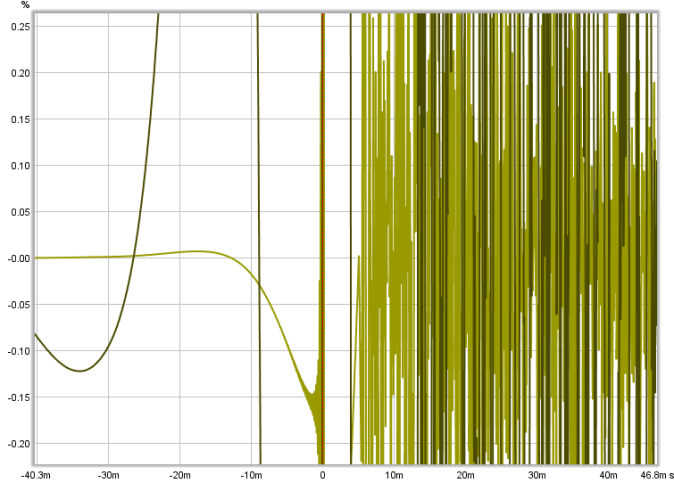Click the "-40.3m" time axis label

coord(36,475)
